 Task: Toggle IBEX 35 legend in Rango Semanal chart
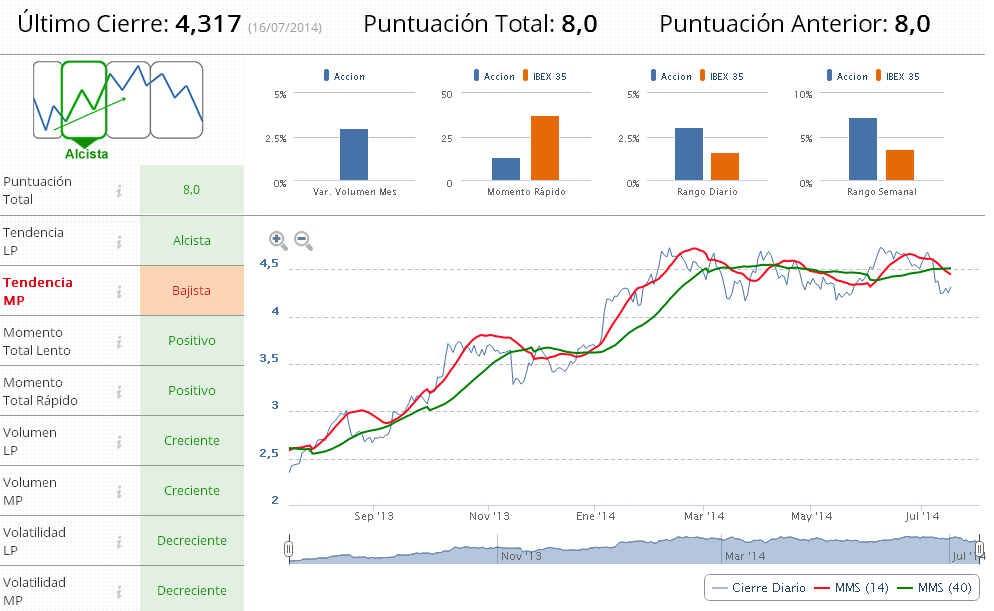point(898,76)
